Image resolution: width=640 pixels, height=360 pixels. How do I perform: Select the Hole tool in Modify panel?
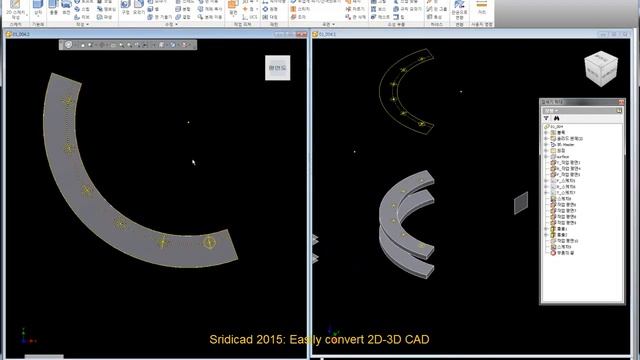point(125,8)
